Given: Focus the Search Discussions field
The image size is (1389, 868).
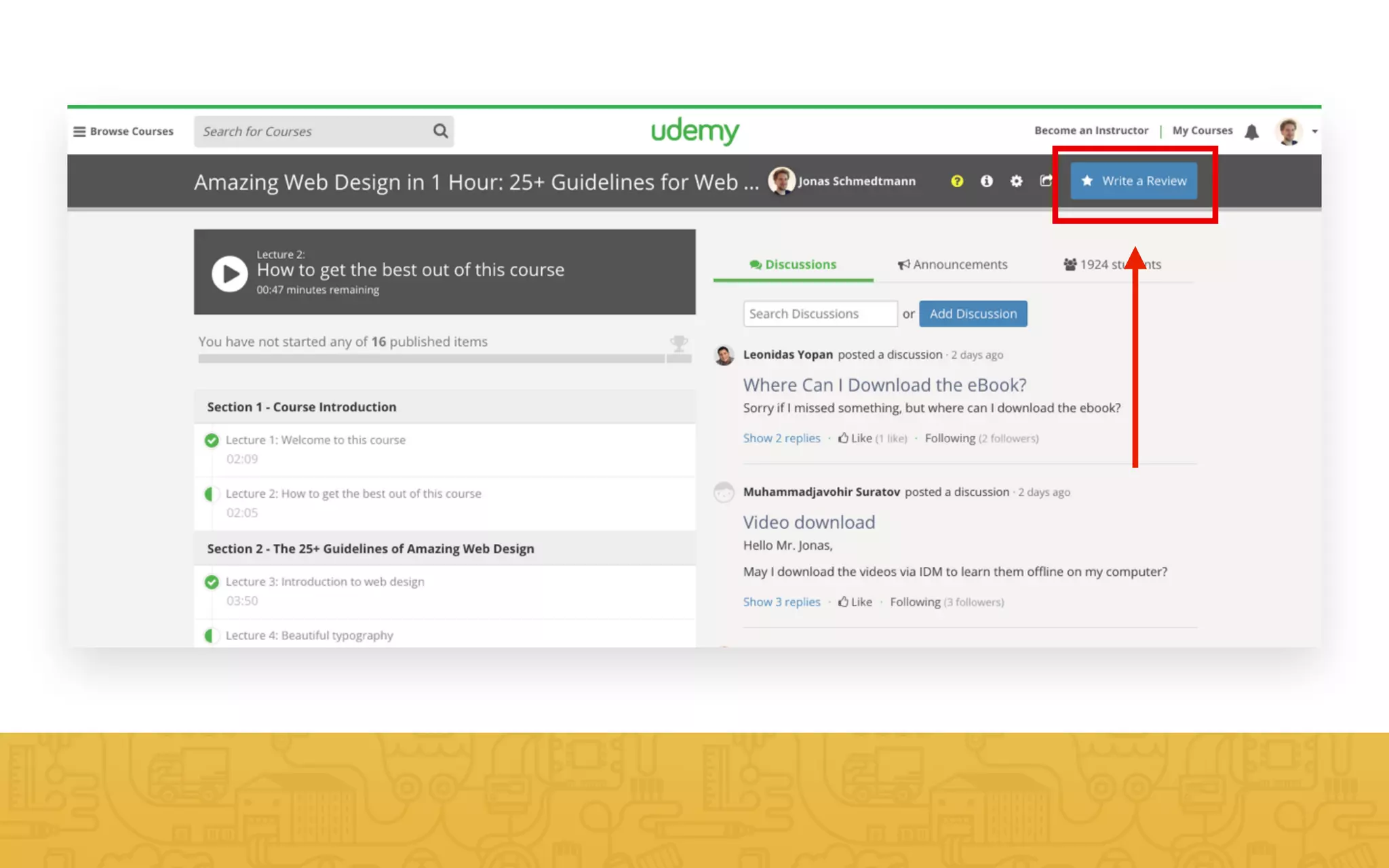Looking at the screenshot, I should [x=819, y=314].
